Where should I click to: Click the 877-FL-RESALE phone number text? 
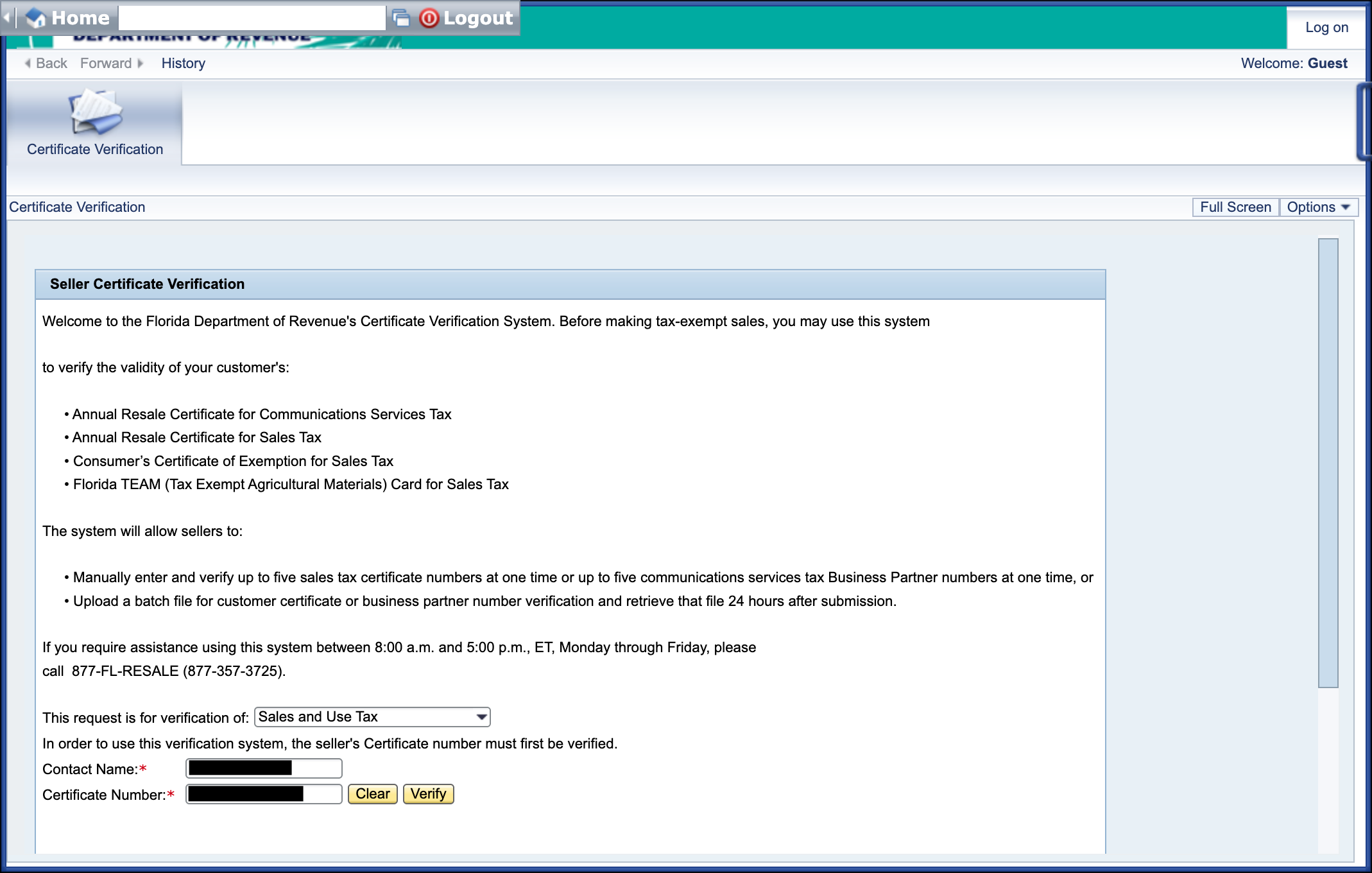[x=178, y=671]
